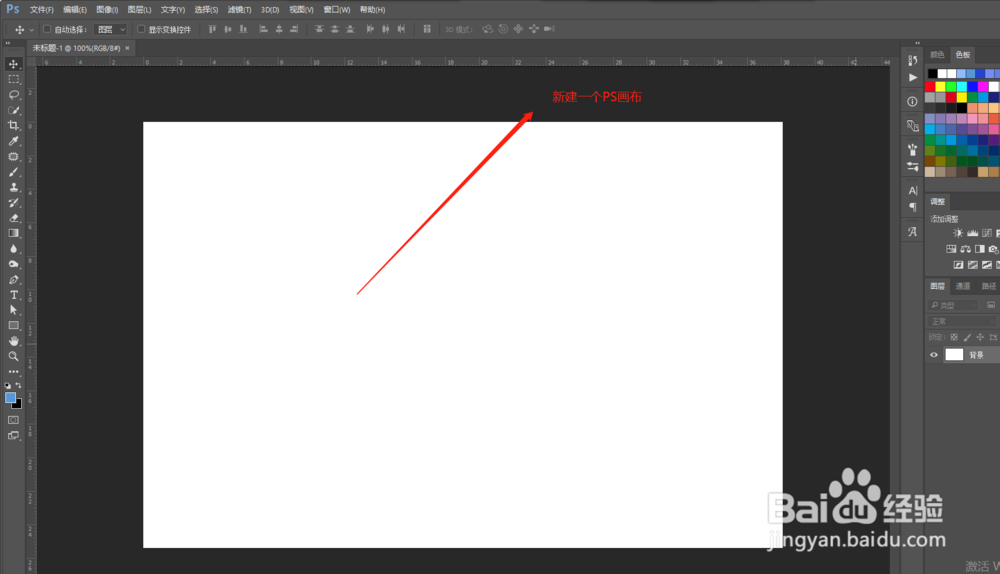Align top edges button in options bar

pos(212,29)
